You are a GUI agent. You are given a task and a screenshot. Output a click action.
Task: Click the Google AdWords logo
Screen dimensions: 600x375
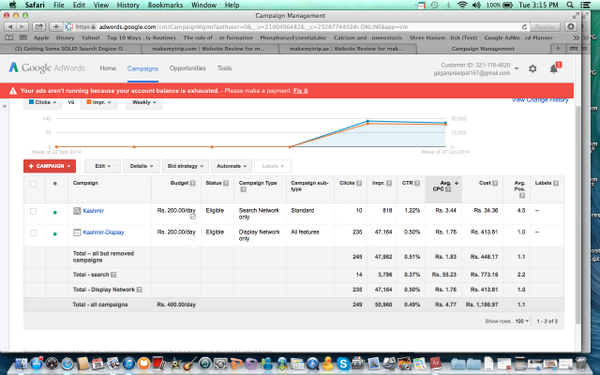[x=46, y=68]
